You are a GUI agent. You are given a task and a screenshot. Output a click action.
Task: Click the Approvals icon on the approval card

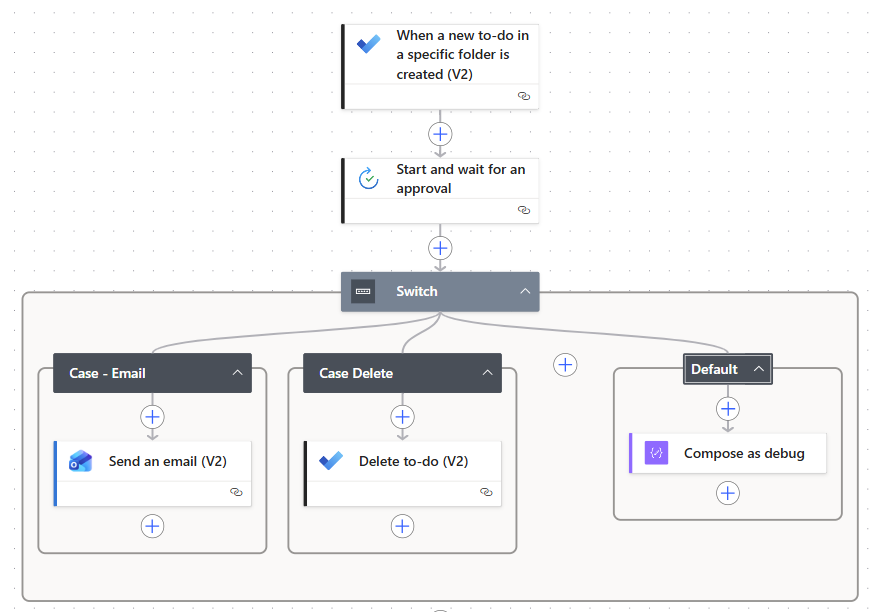[368, 178]
